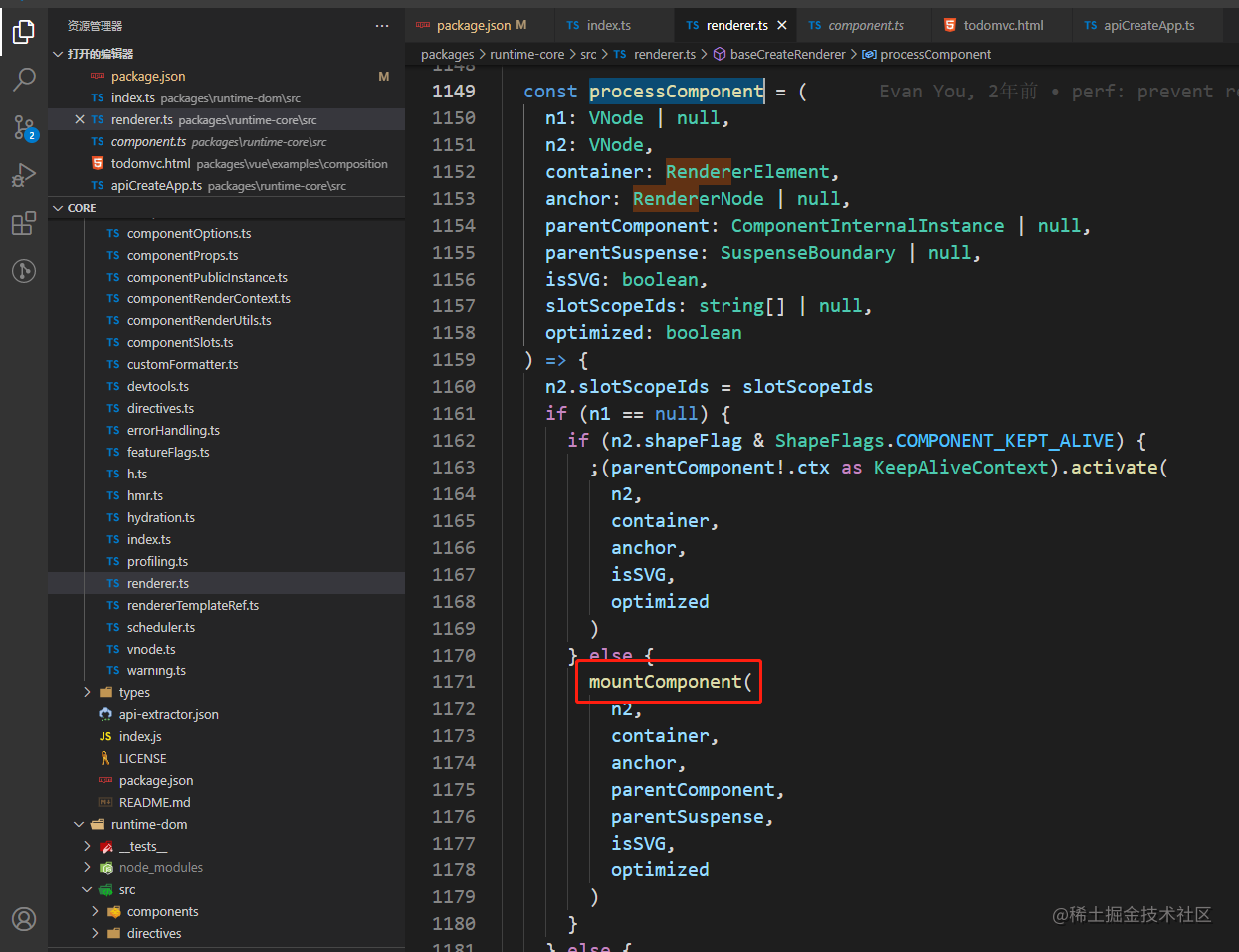Image resolution: width=1239 pixels, height=952 pixels.
Task: Open the Explorer view in activity bar
Action: coord(24,31)
